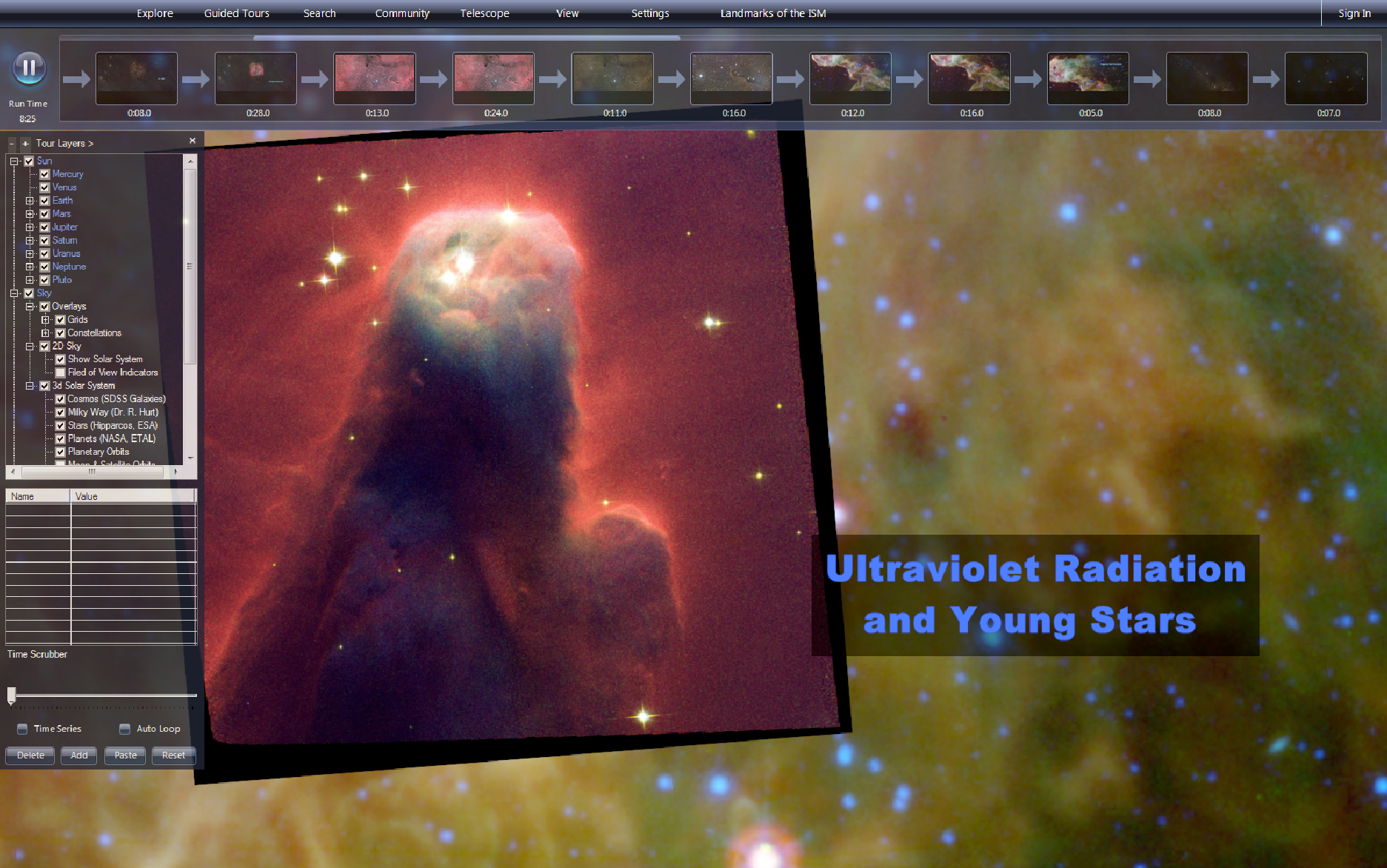Screen dimensions: 1387x868
Task: Toggle the Sun layer checkbox
Action: (29, 161)
